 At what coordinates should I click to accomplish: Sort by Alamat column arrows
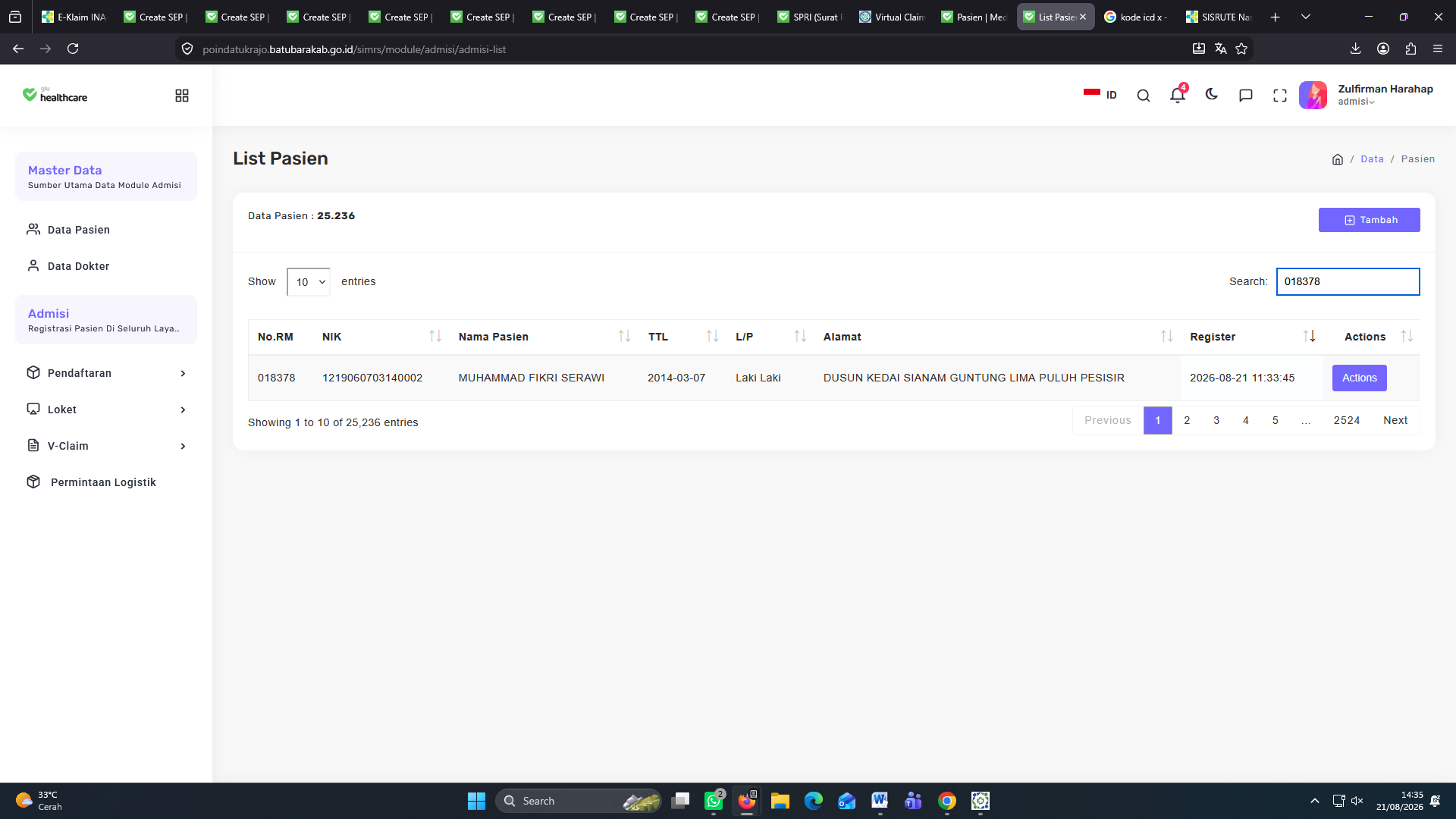(1166, 337)
